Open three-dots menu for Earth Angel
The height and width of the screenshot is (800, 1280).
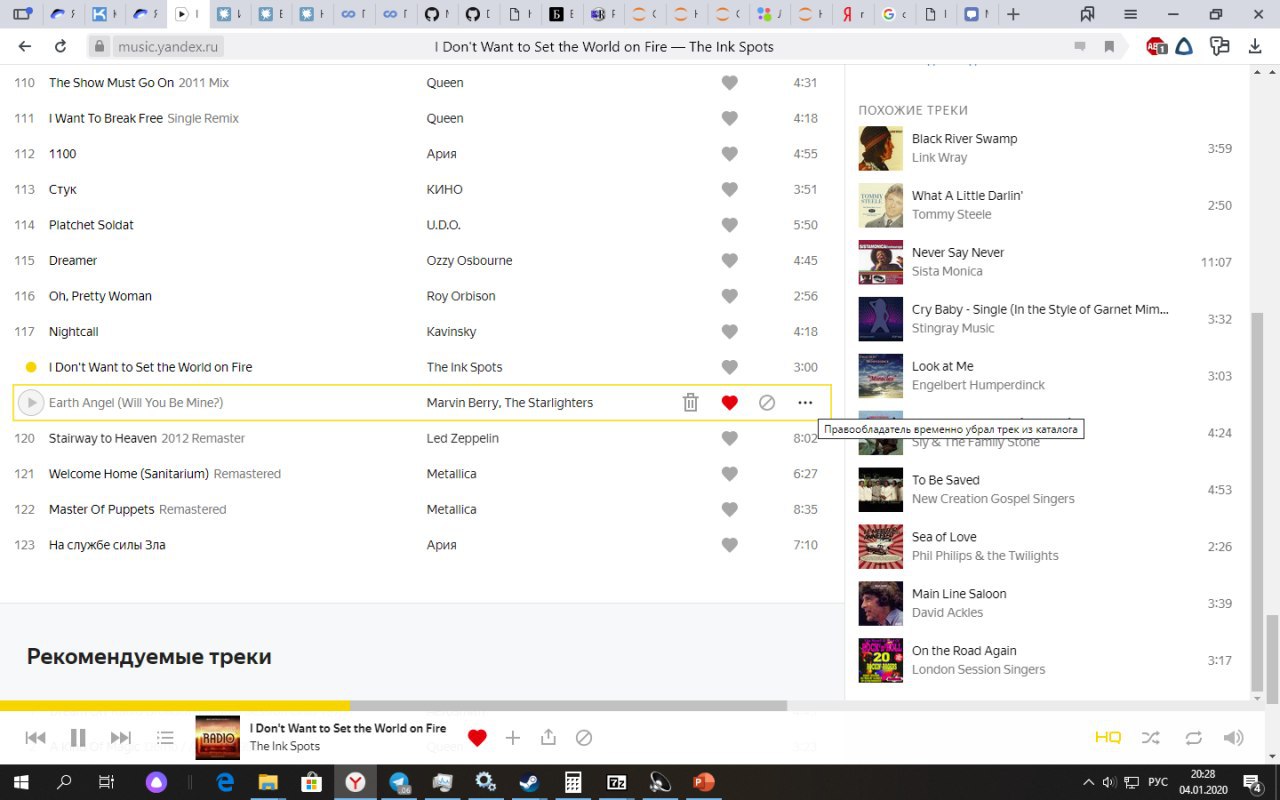[805, 402]
